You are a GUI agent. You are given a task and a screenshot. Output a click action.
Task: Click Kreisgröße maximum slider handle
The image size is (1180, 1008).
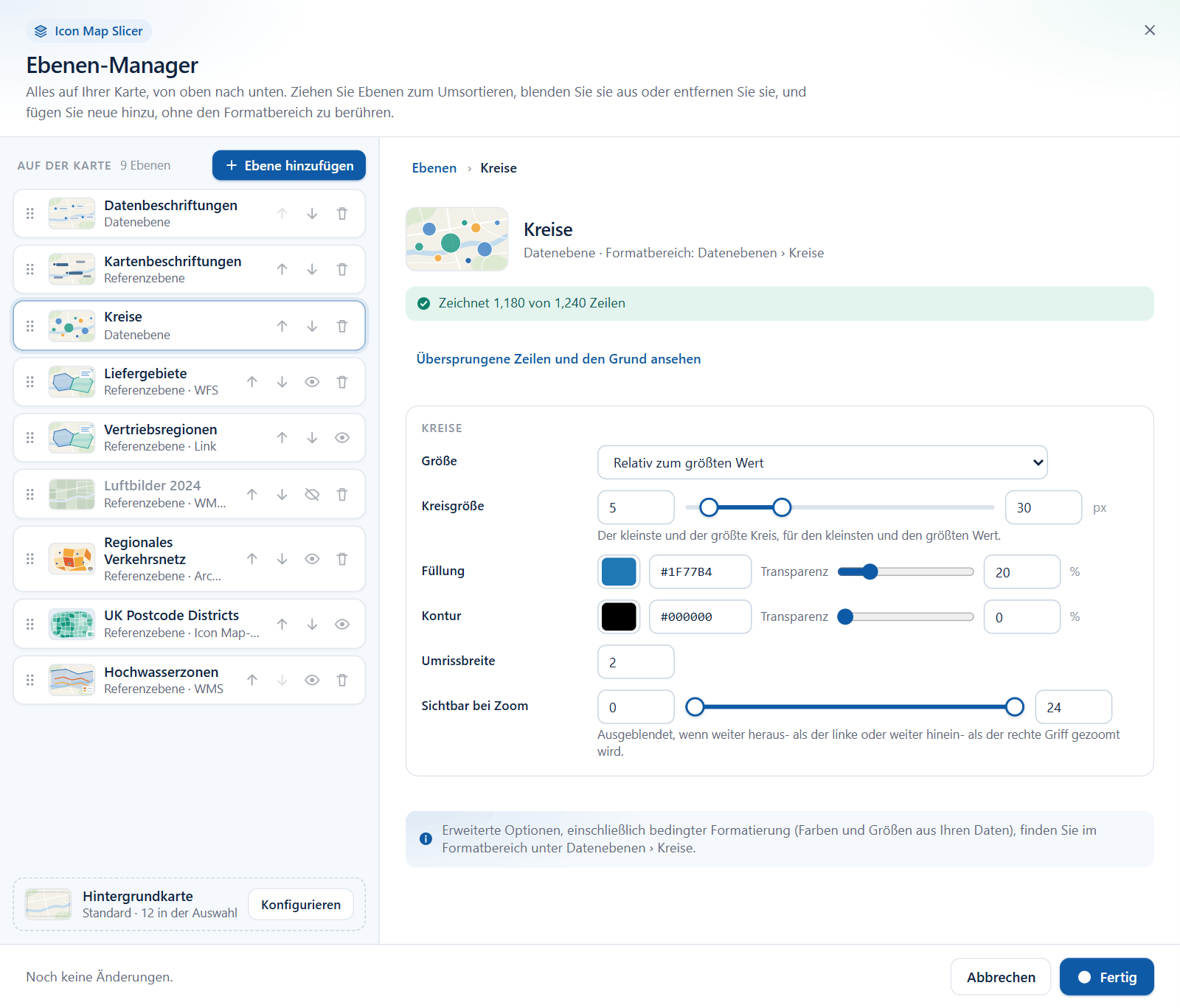tap(782, 507)
